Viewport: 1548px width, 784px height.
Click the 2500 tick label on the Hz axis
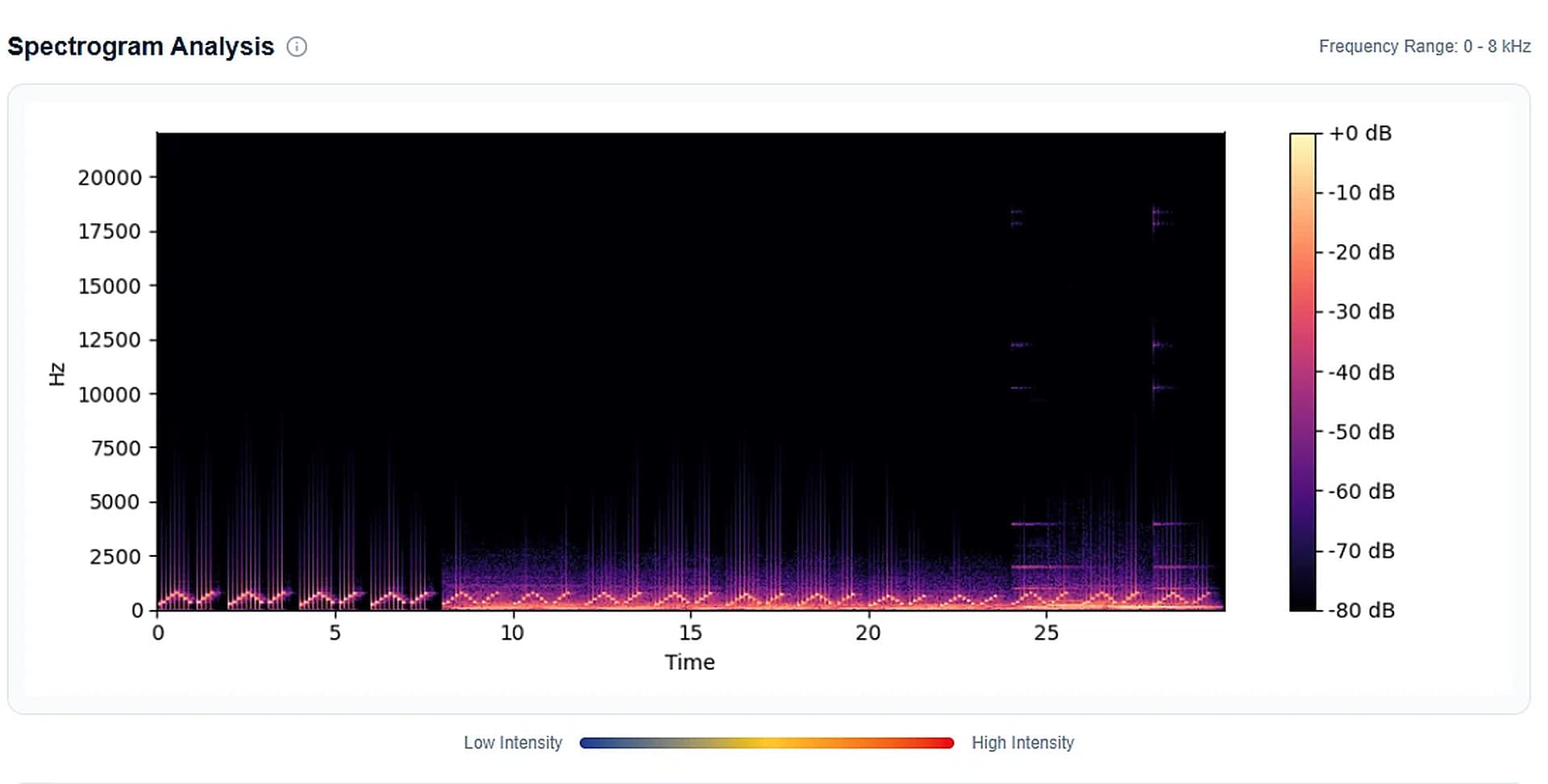tap(115, 557)
